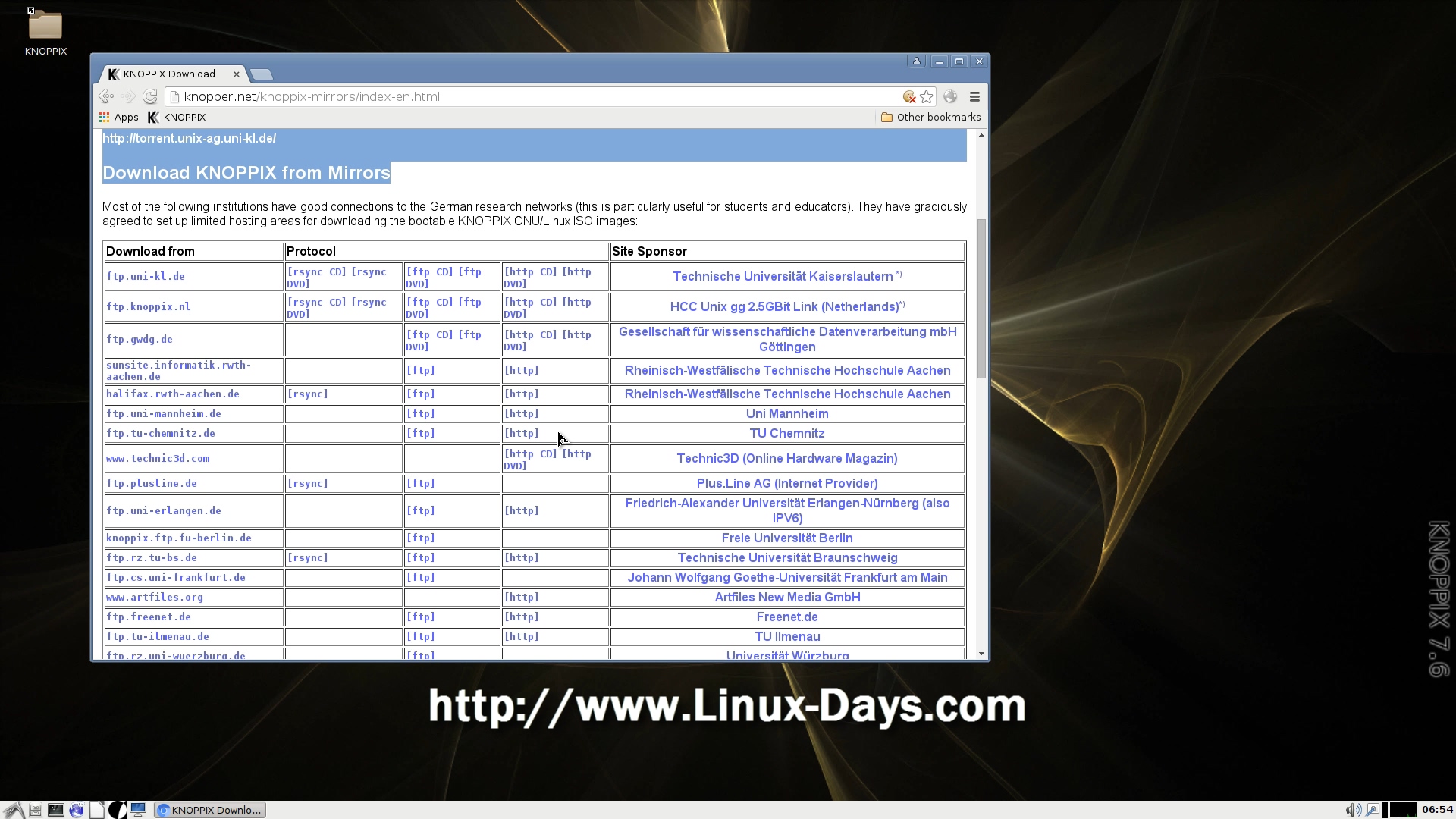Open www.technic3d.com mirror link
The width and height of the screenshot is (1456, 819).
click(158, 458)
